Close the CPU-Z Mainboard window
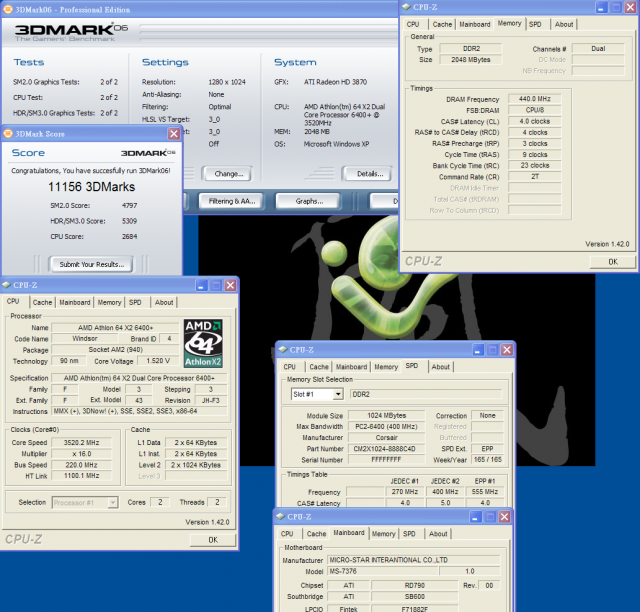This screenshot has width=640, height=612. point(504,517)
